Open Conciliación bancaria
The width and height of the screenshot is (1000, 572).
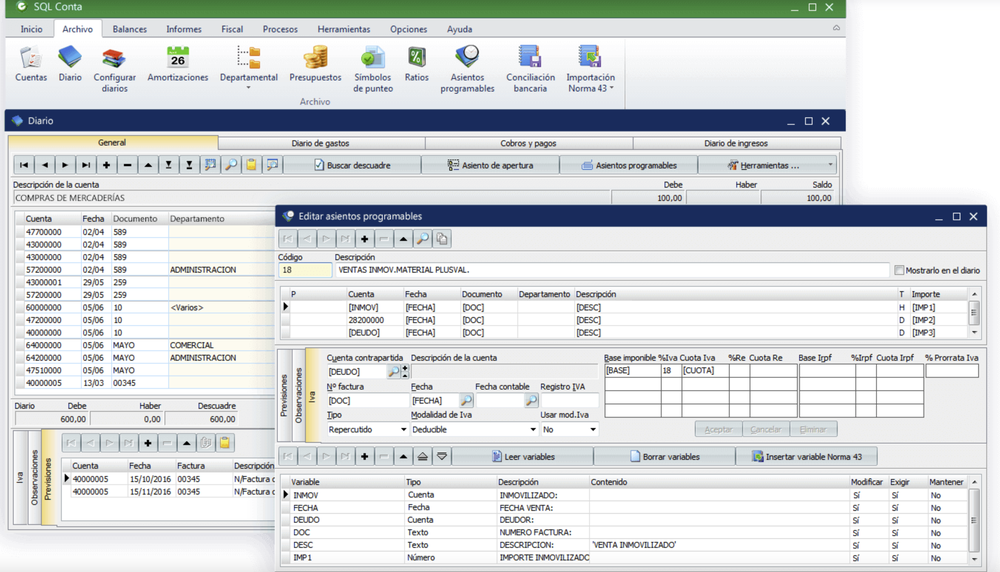coord(530,69)
